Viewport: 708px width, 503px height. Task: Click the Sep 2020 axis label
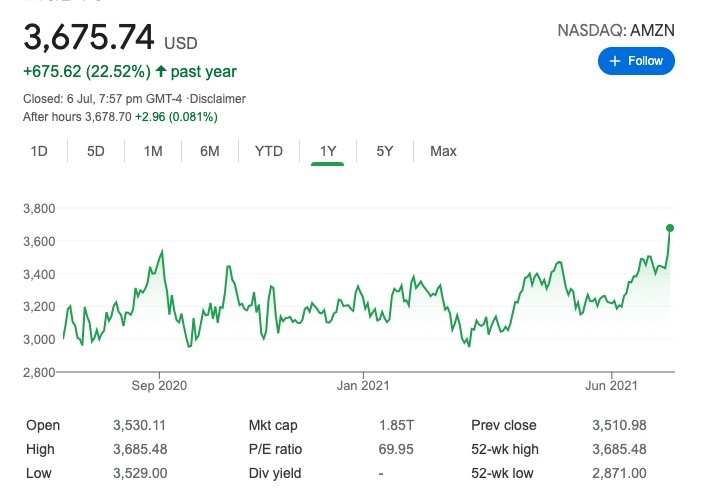pos(159,386)
